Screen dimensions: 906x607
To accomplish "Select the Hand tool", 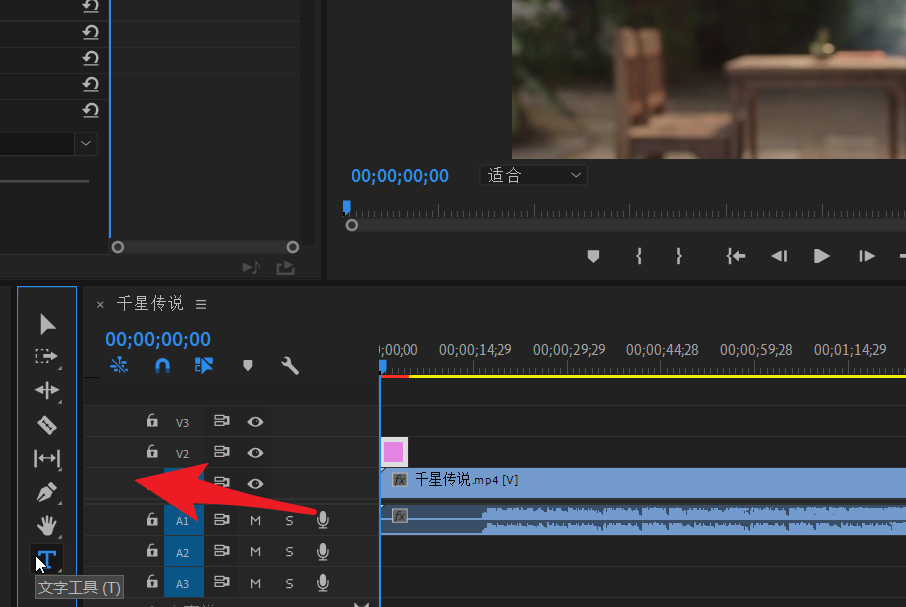I will [x=47, y=525].
